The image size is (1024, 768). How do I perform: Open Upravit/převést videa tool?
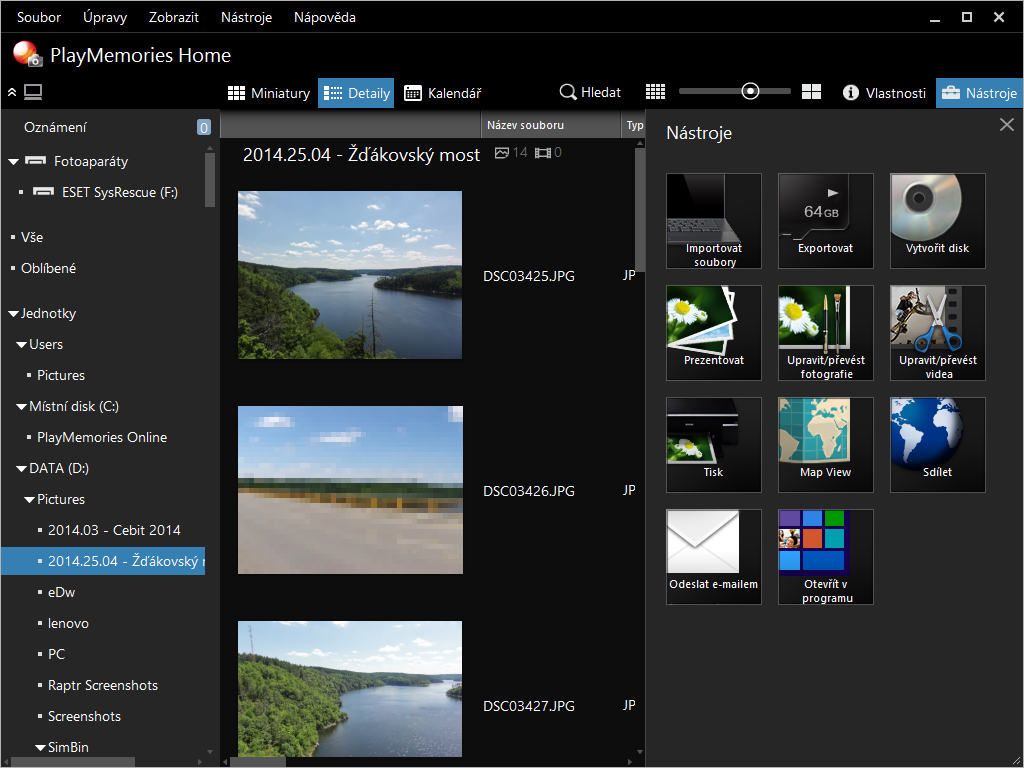(937, 332)
